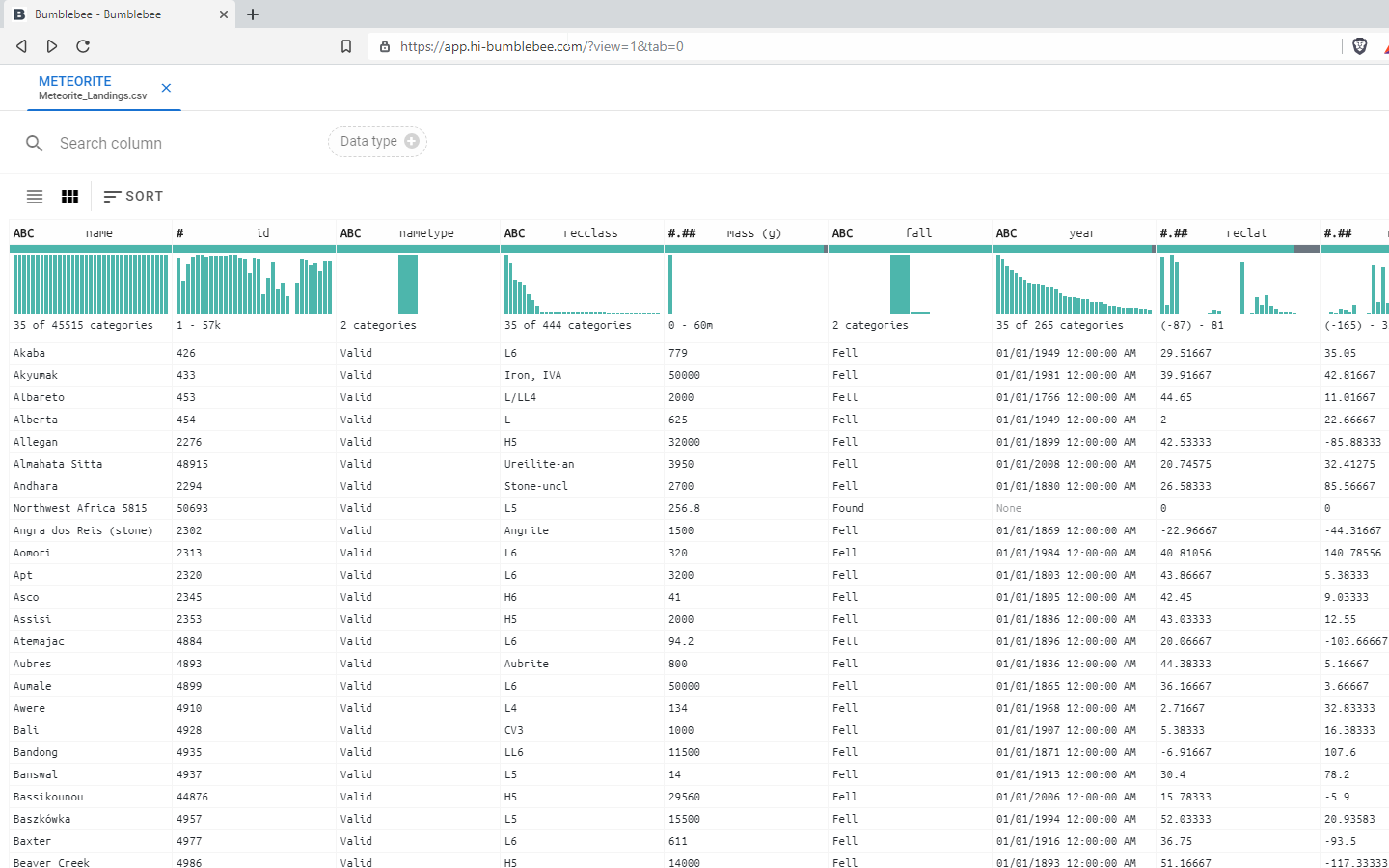This screenshot has width=1389, height=868.
Task: Select the METEORITE dataset tab
Action: (x=92, y=88)
